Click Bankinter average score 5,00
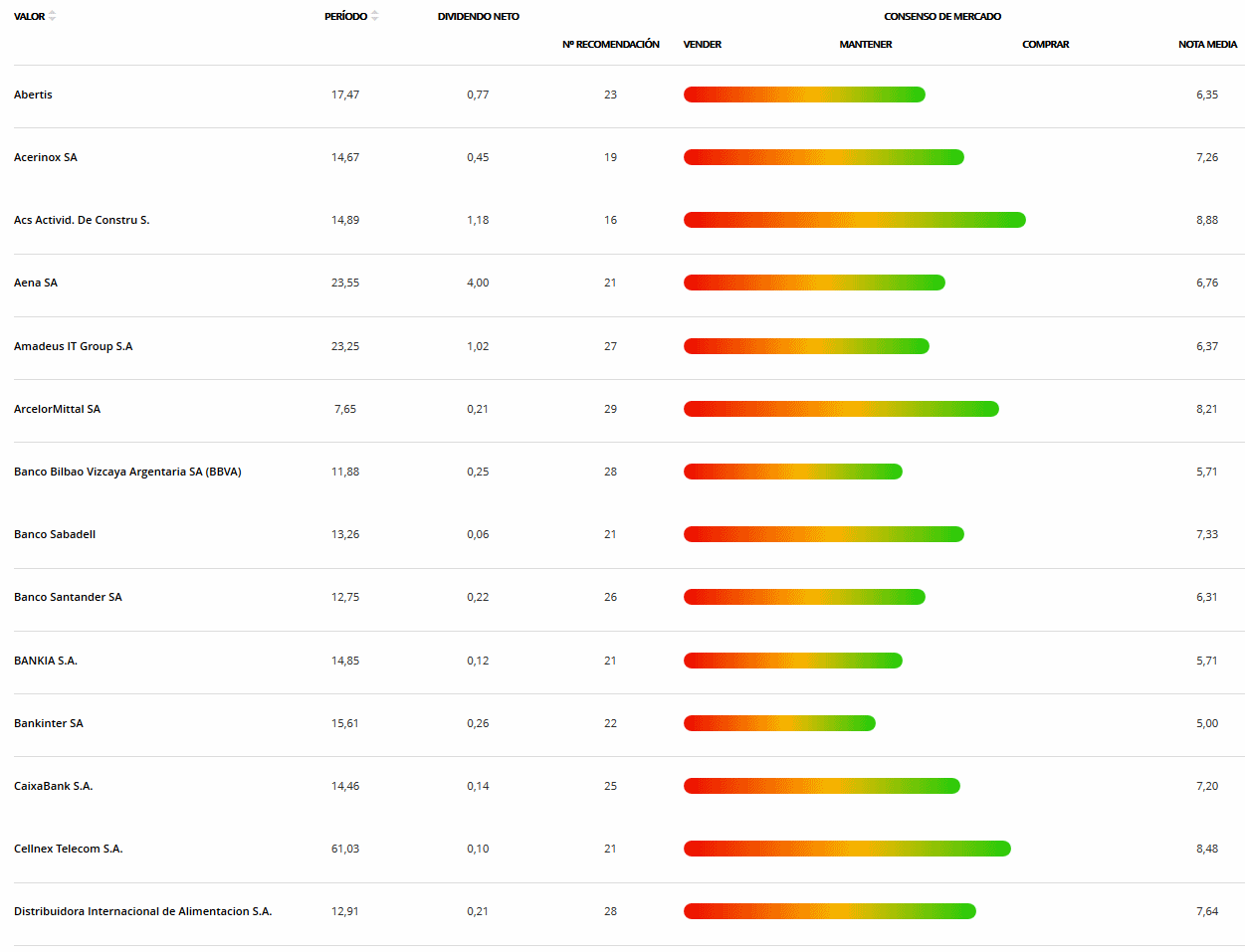Screen dimensions: 1245x952 click(1207, 723)
